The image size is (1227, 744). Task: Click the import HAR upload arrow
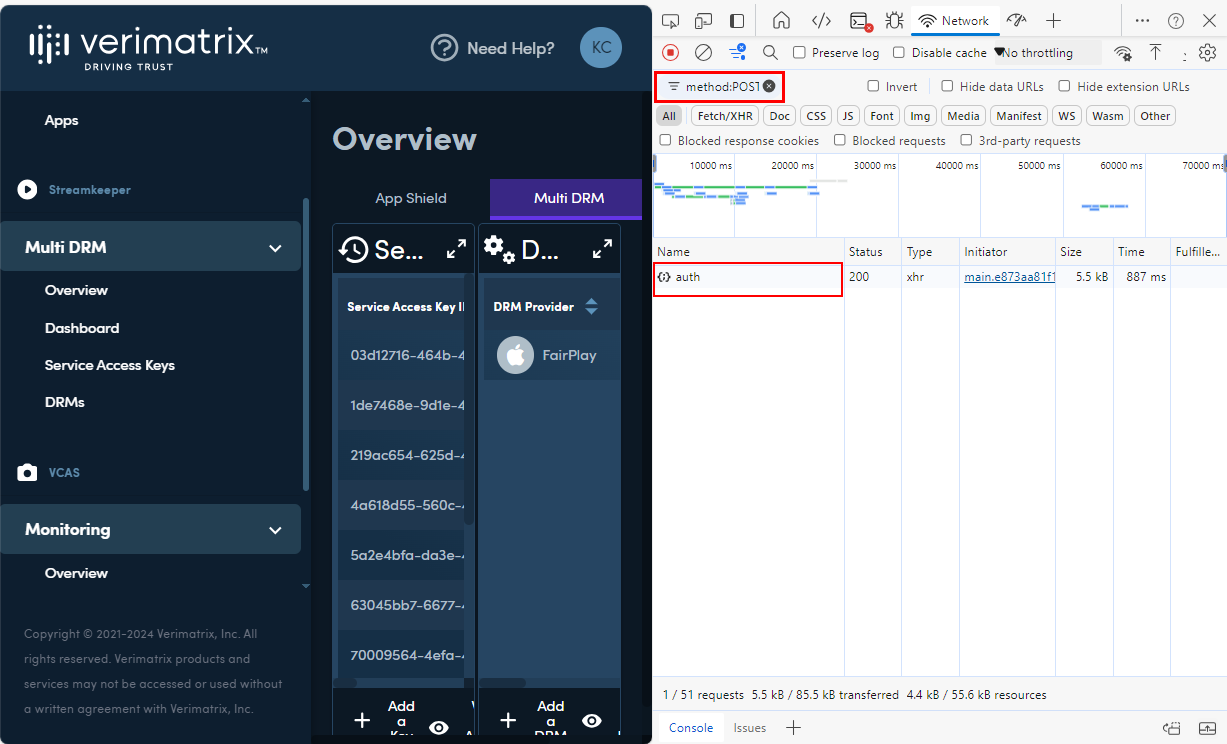(1155, 52)
